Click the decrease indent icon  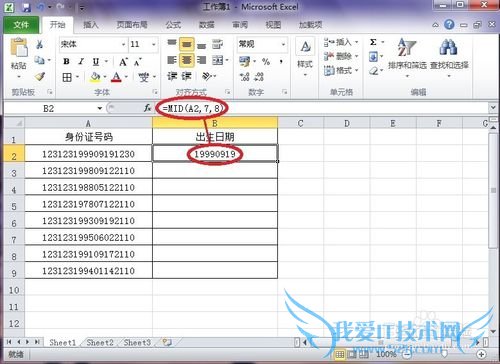pyautogui.click(x=172, y=76)
